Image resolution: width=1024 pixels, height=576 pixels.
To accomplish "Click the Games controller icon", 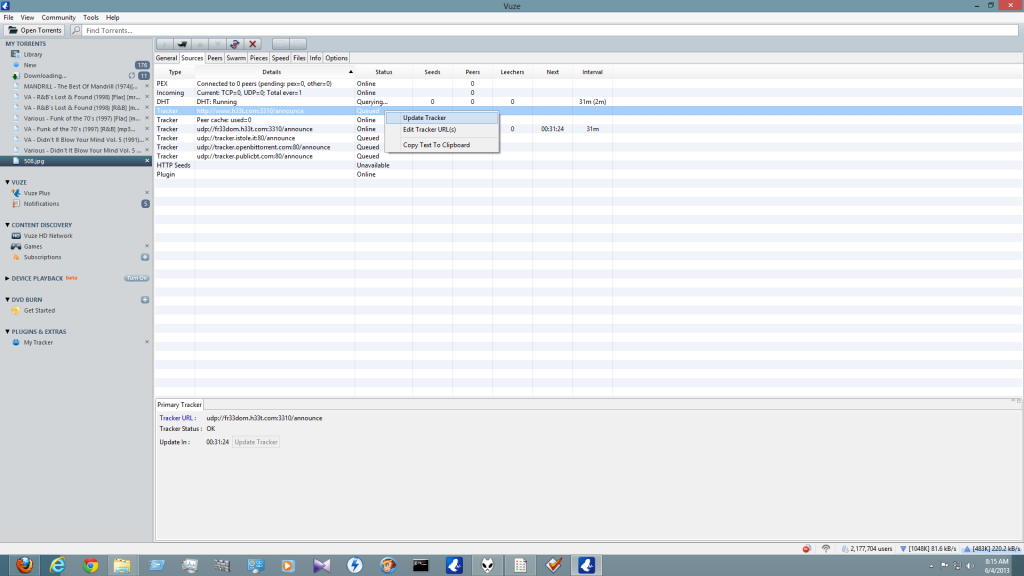I will point(16,246).
